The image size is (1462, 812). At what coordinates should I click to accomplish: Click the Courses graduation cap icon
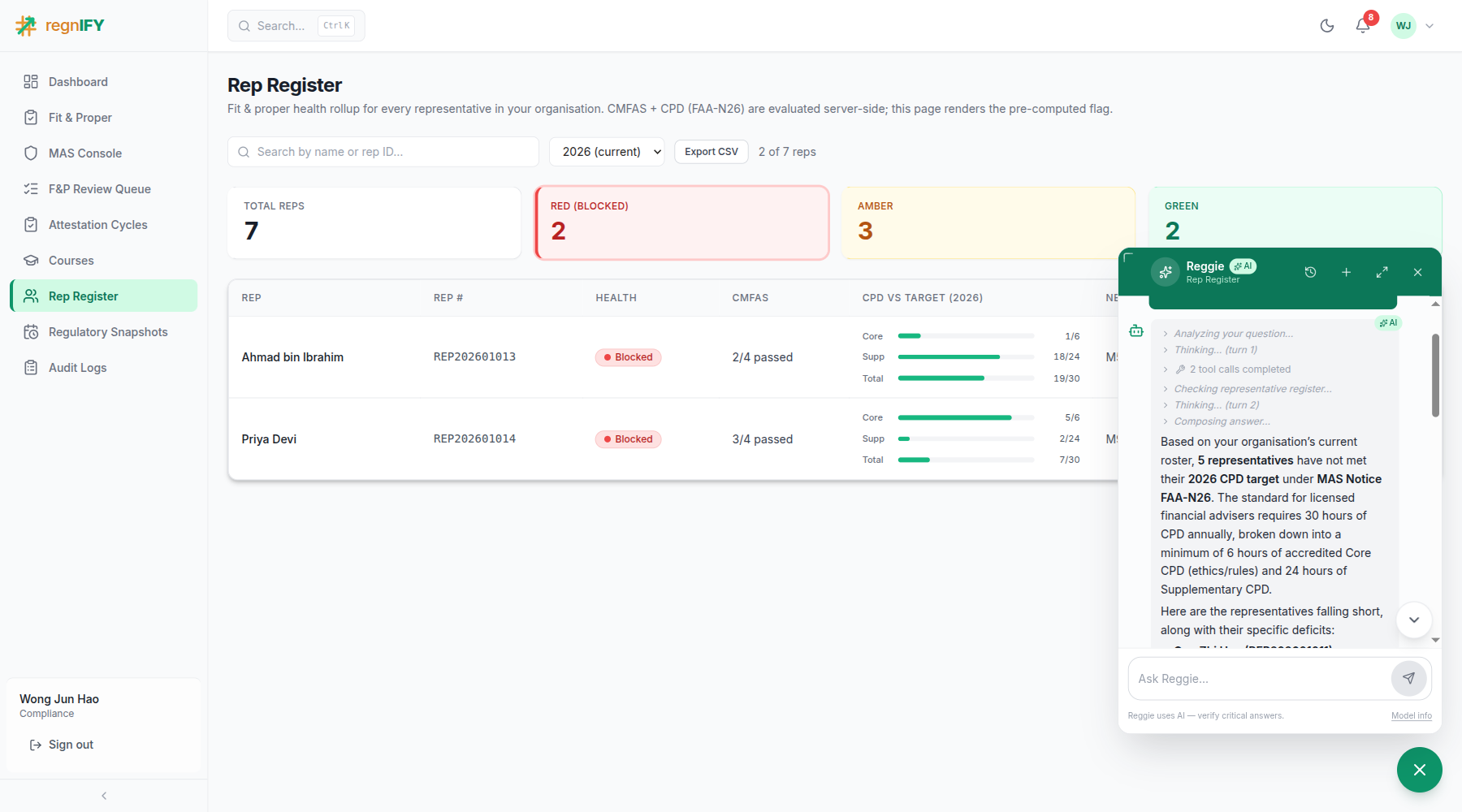click(31, 261)
